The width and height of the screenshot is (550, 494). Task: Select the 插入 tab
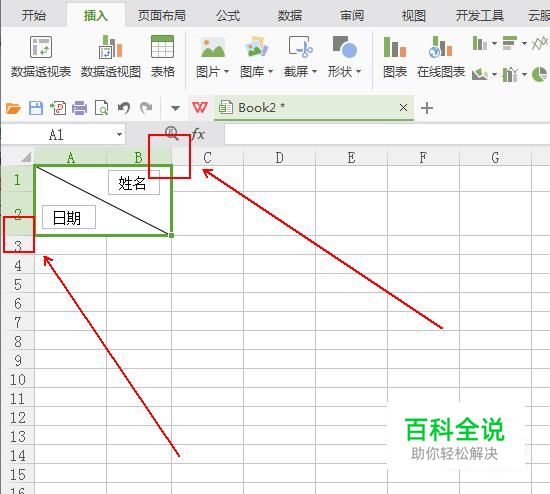tap(95, 16)
